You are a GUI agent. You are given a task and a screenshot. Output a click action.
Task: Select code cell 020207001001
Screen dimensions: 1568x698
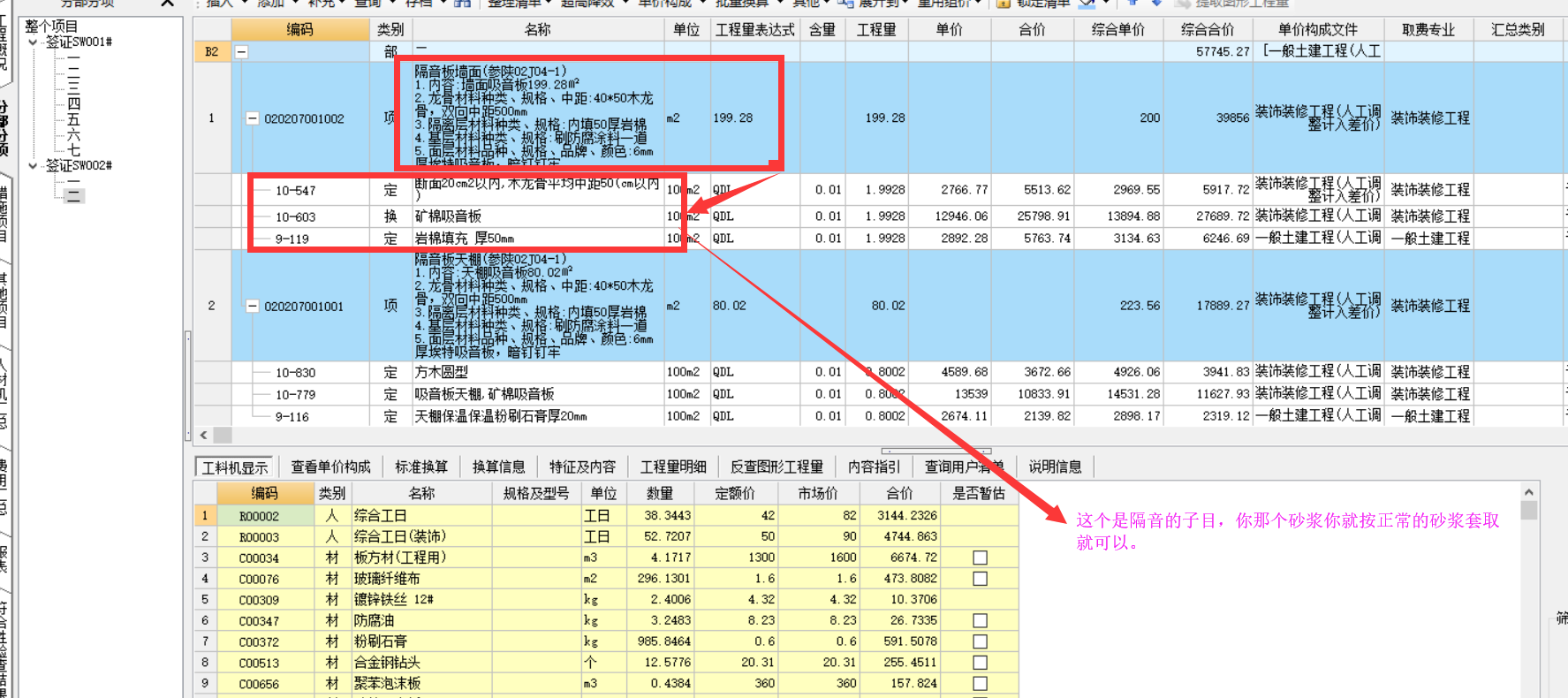point(304,307)
